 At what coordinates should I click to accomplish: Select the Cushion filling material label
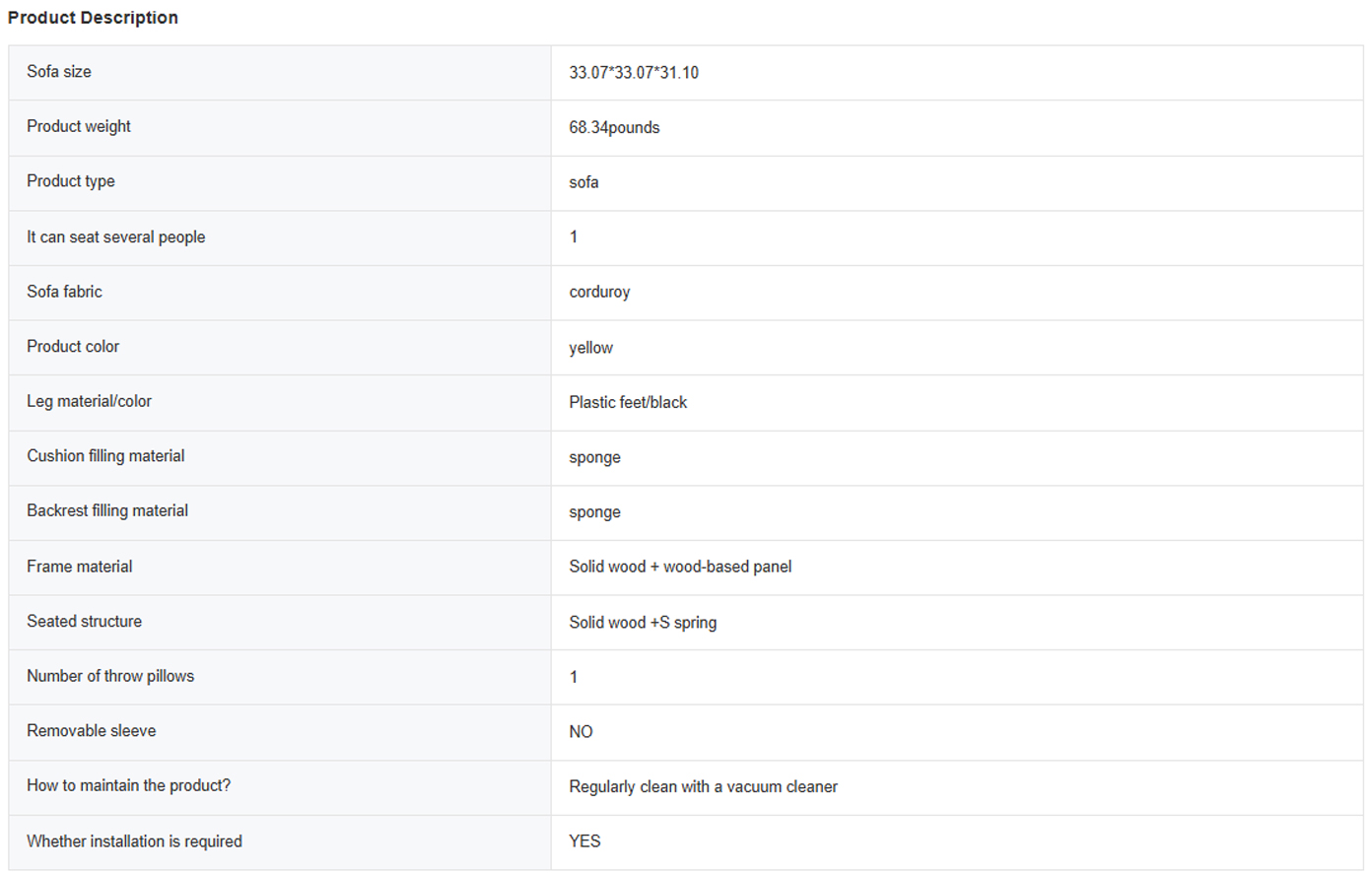[105, 456]
